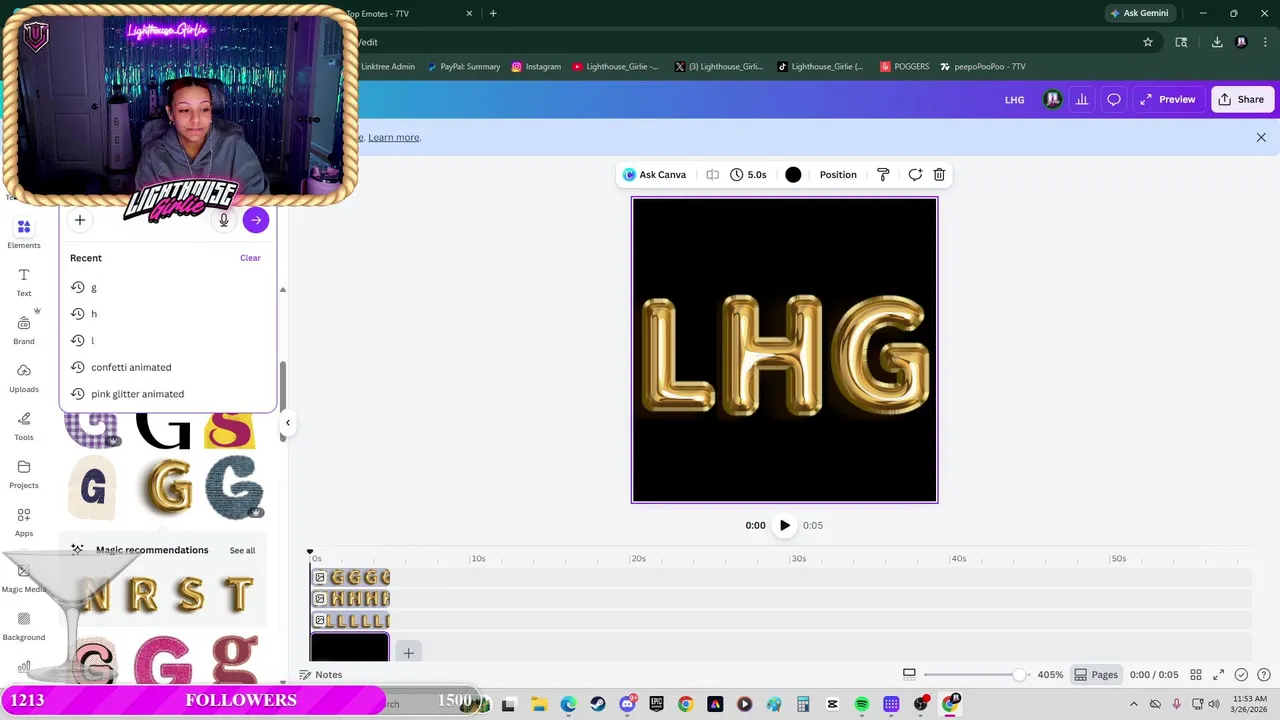1280x720 pixels.
Task: Switch to Top Emotes - 7TV browser tab
Action: click(x=410, y=13)
